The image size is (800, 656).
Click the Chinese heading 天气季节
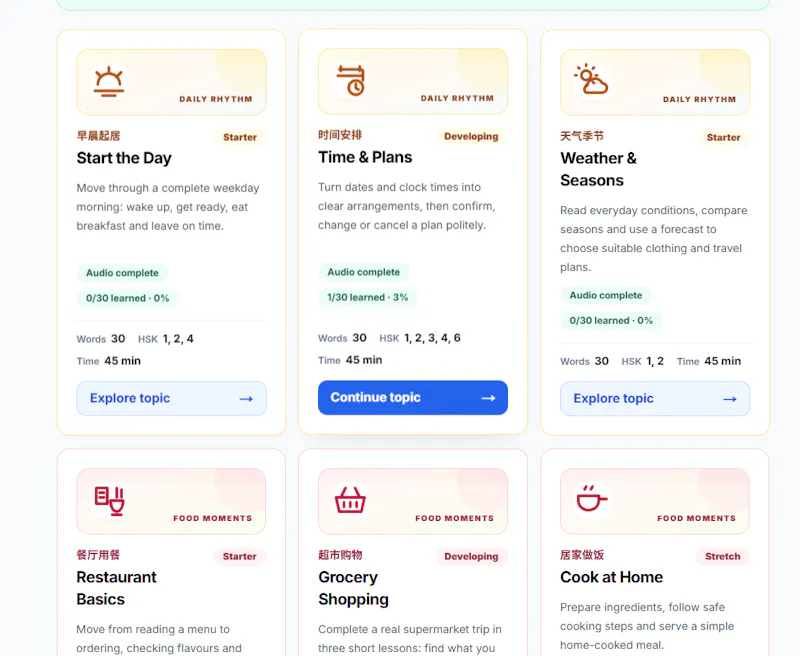(582, 136)
